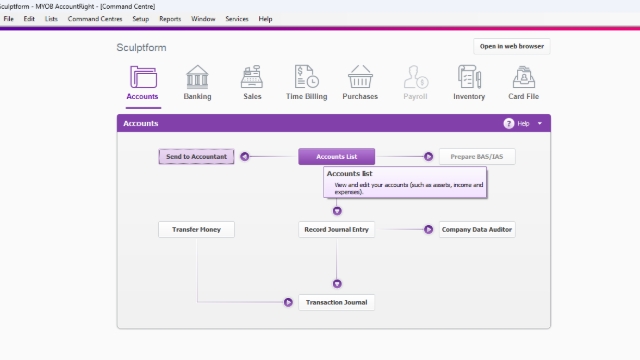Click arrow pointing to Company Data Auditor
640x360 pixels.
pos(428,229)
